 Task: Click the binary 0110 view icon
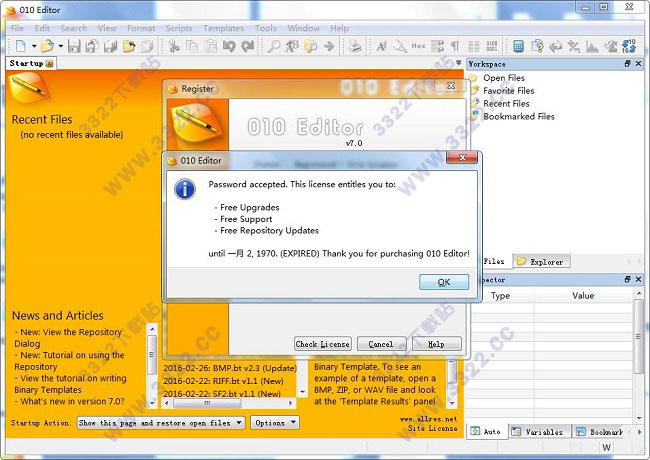(492, 46)
